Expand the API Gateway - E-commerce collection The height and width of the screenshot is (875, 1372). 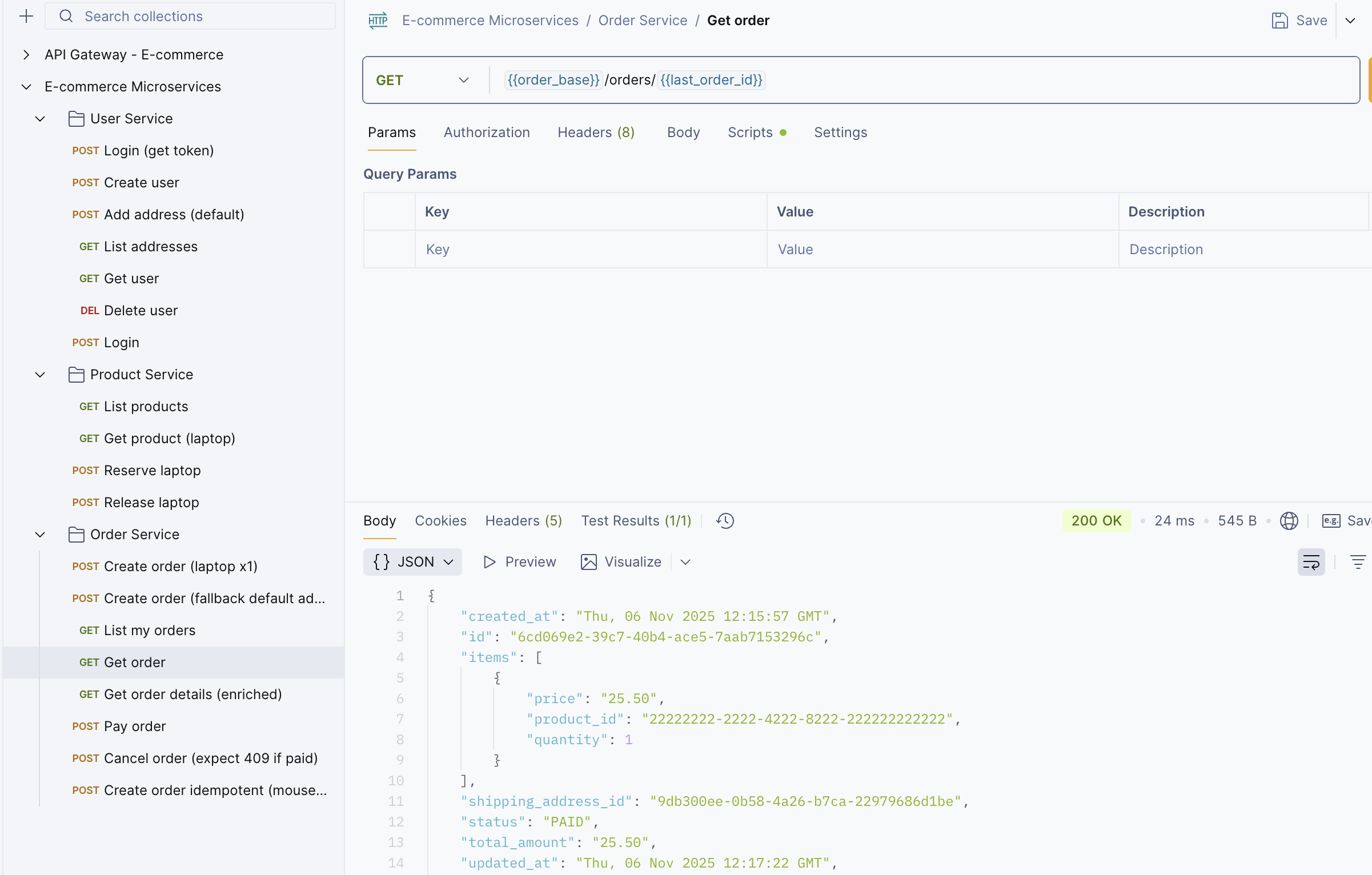click(x=26, y=54)
